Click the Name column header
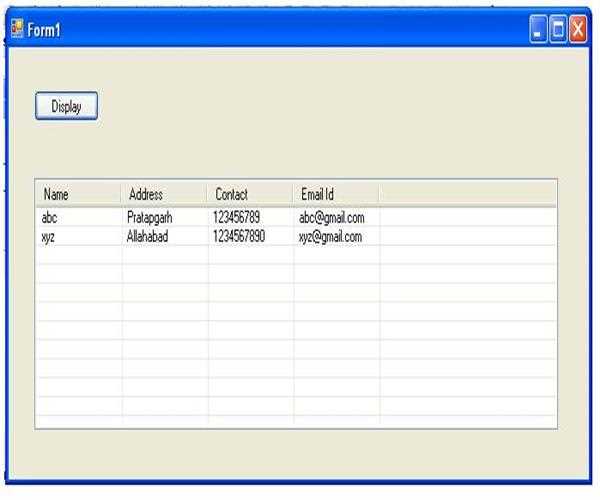 tap(78, 194)
